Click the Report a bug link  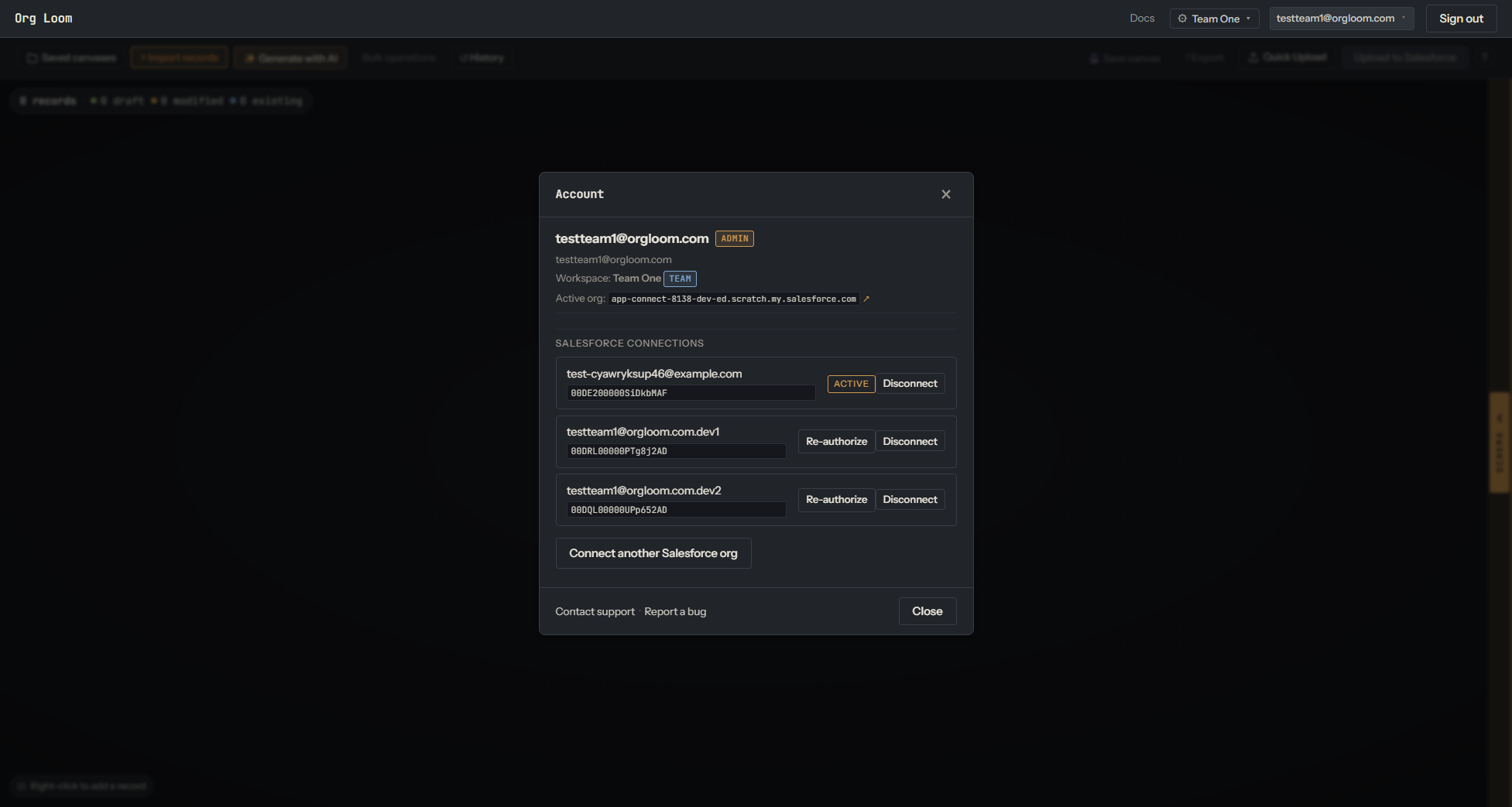coord(675,612)
